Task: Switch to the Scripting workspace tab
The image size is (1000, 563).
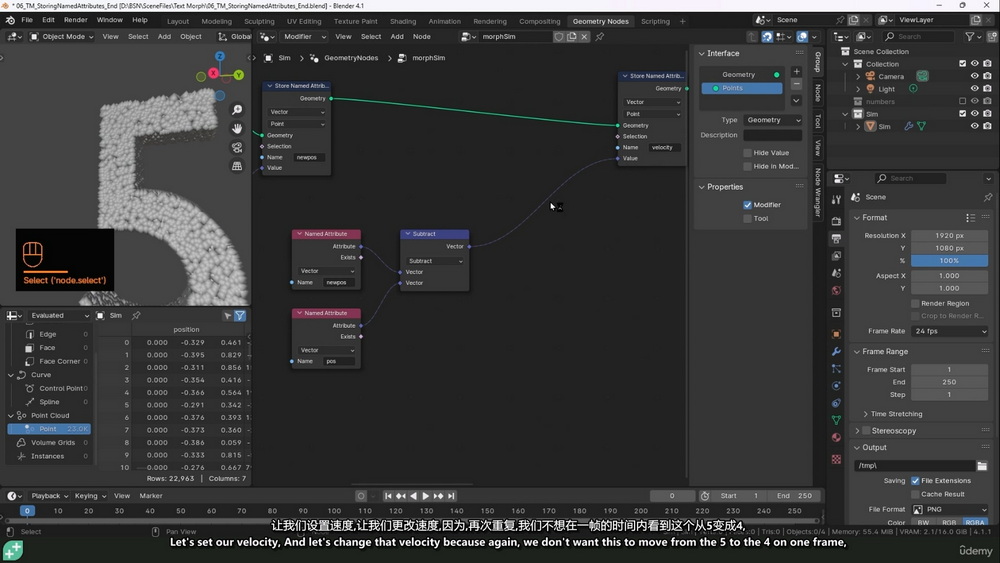Action: coord(655,21)
